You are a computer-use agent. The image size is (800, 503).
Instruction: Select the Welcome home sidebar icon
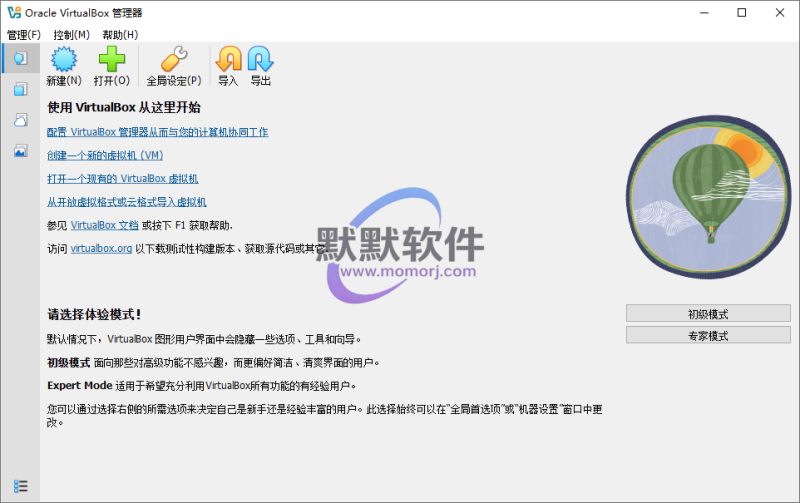click(20, 58)
